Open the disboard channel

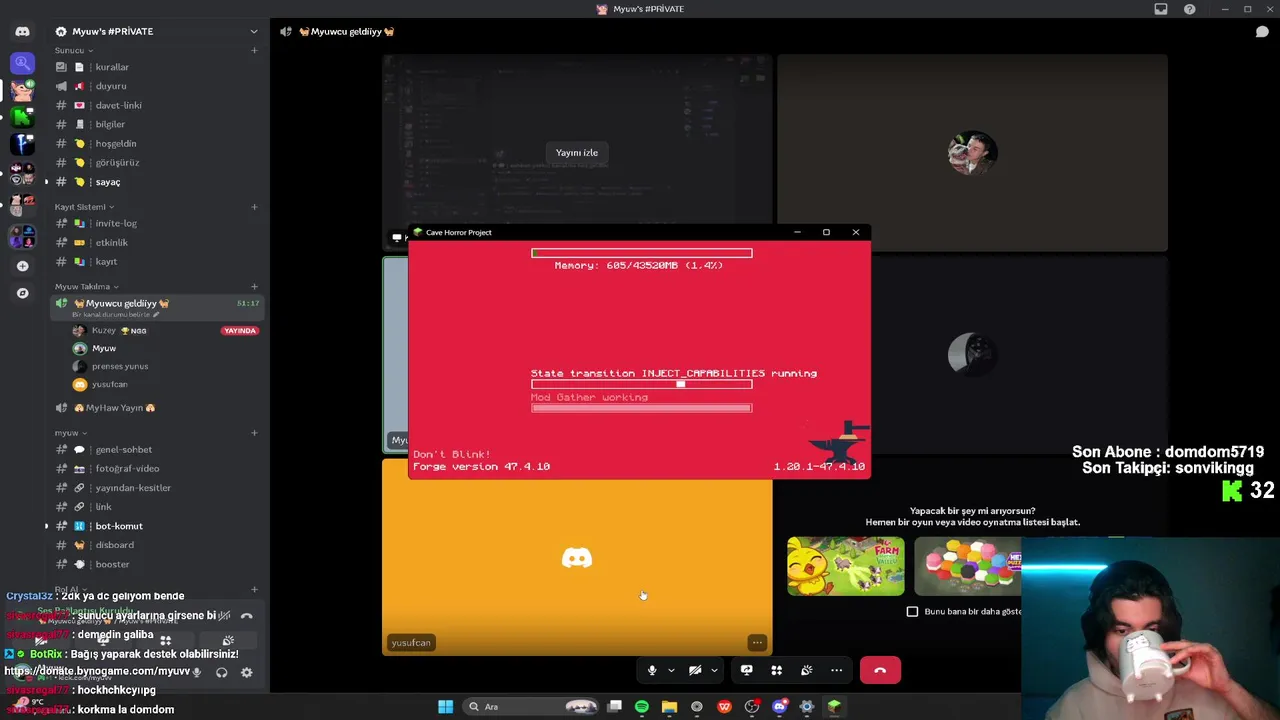click(155, 545)
